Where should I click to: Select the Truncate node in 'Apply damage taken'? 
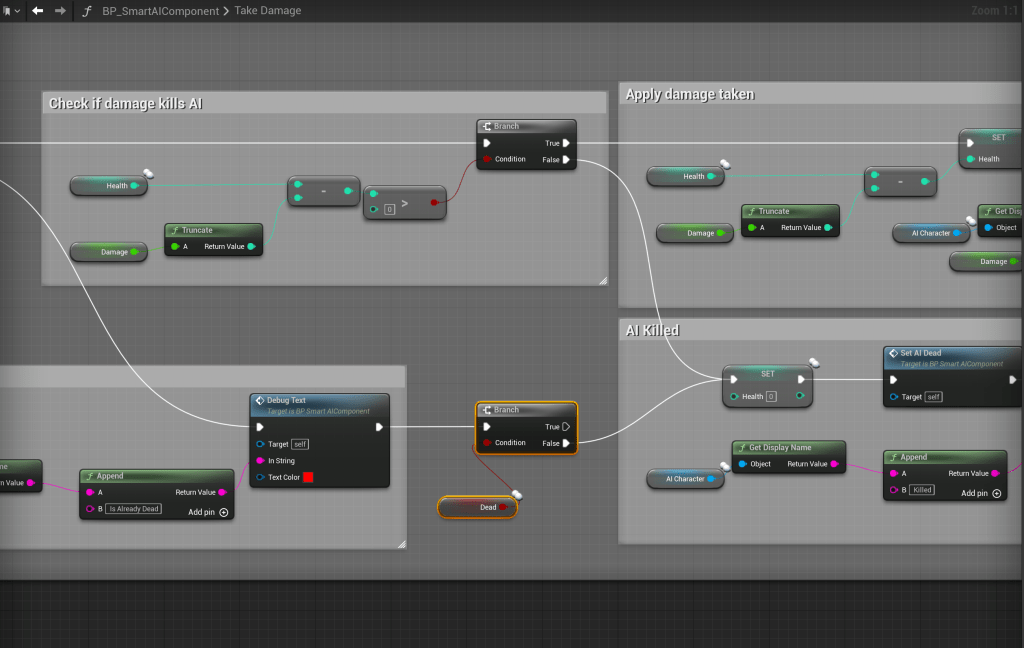coord(790,220)
